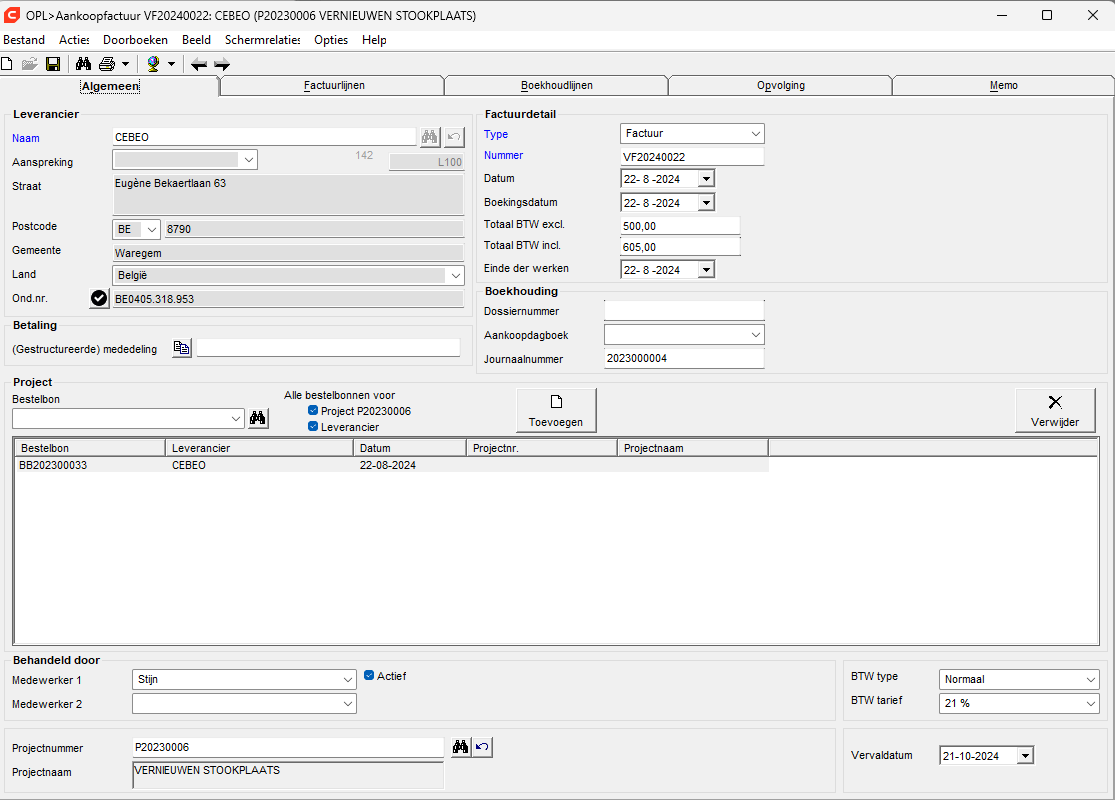Open the BTW tarief 21 % dropdown
Screen dimensions: 1115x800
click(1091, 703)
